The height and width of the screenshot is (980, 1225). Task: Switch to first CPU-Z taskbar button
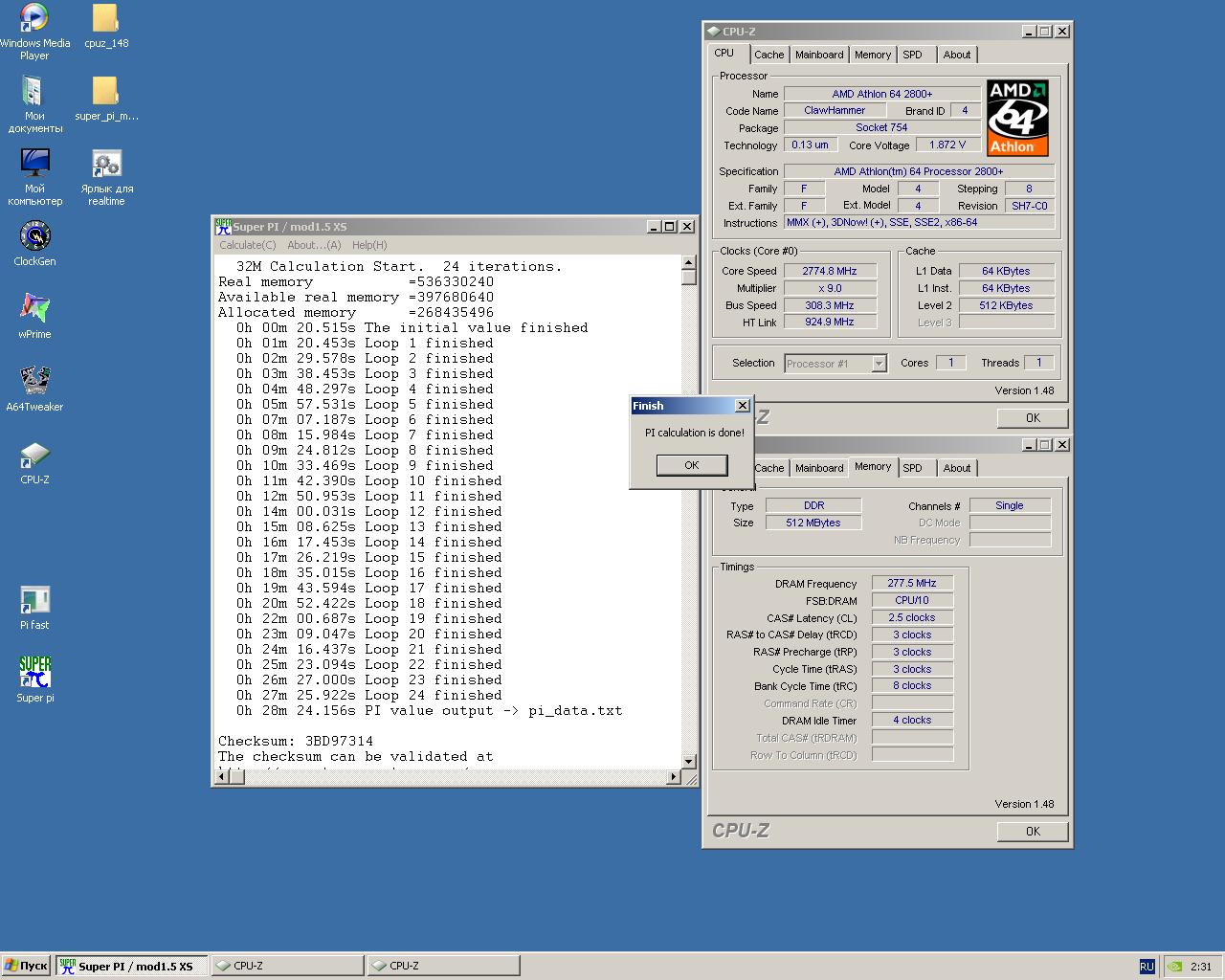[287, 966]
